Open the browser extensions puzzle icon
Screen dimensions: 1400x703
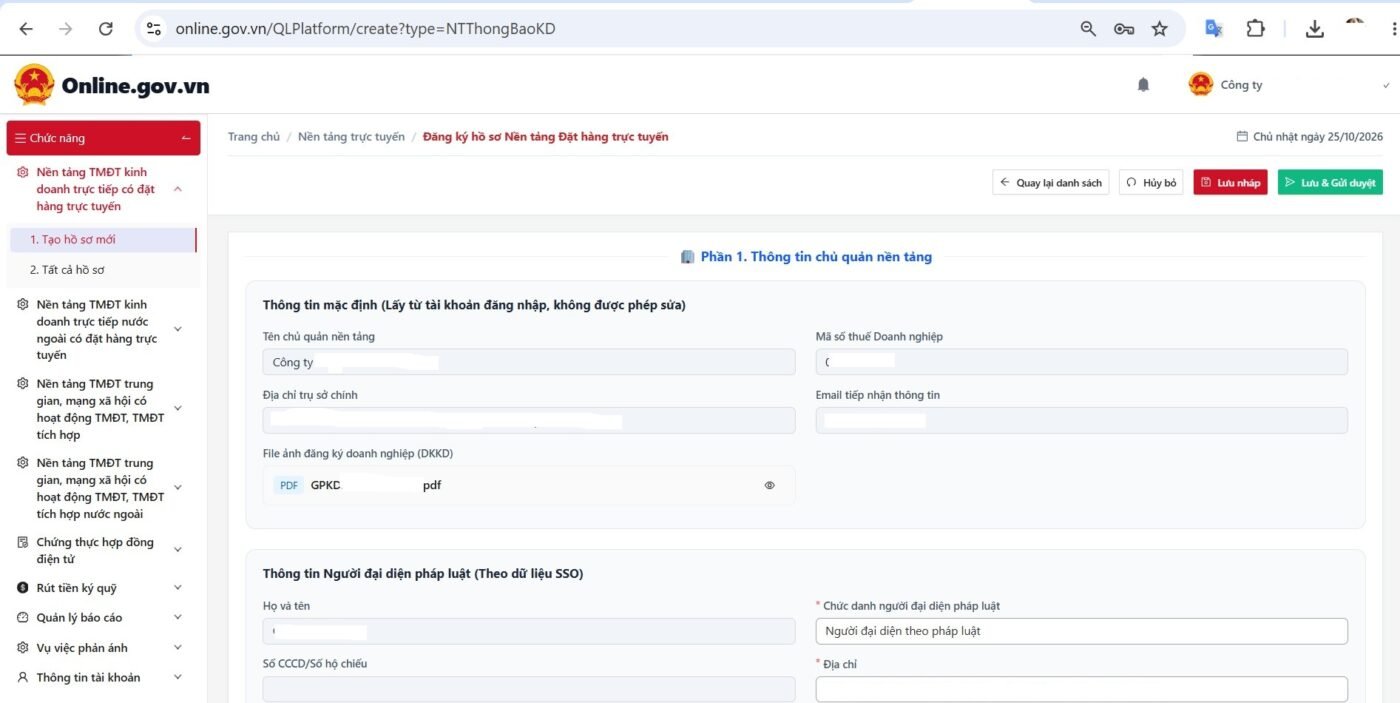(x=1256, y=29)
